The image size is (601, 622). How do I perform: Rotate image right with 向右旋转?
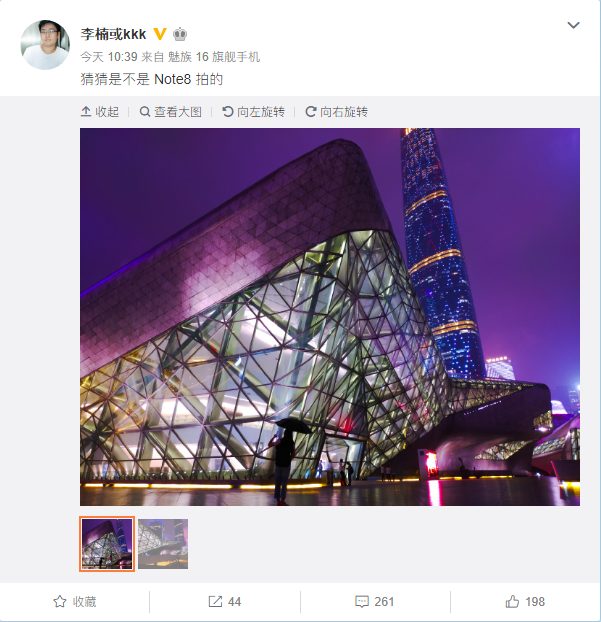tap(336, 112)
